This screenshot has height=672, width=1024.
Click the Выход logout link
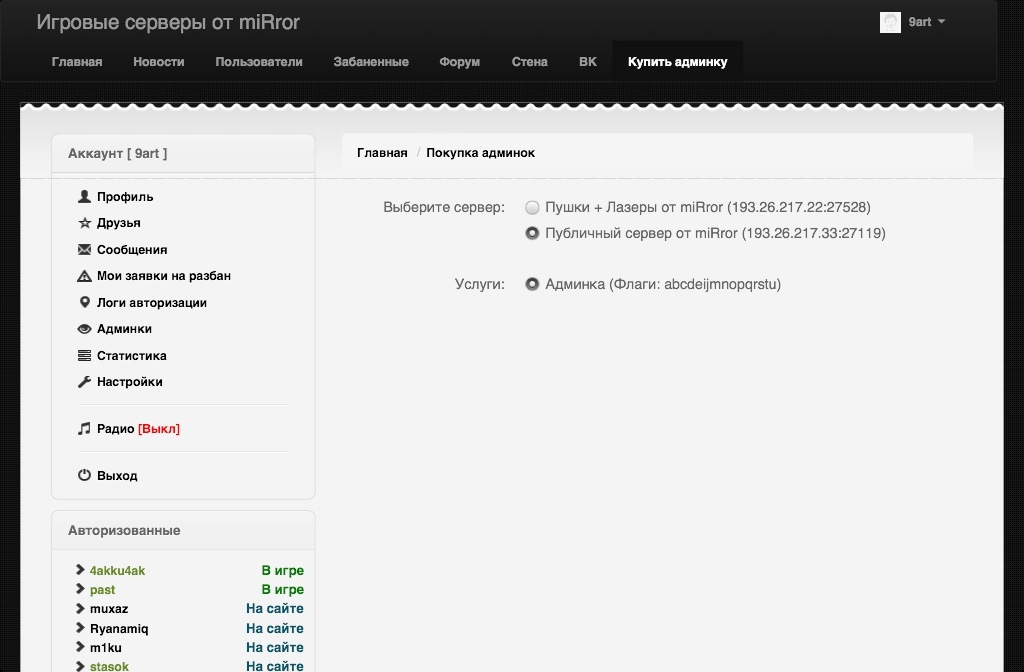tap(117, 475)
